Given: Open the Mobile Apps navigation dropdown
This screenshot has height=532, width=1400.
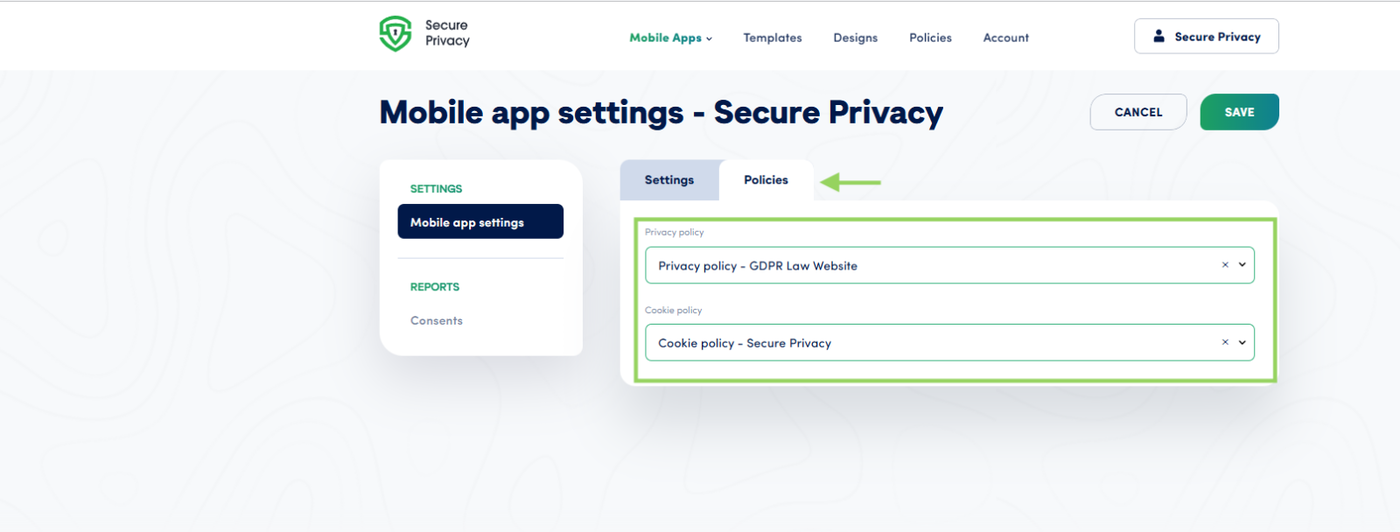Looking at the screenshot, I should pos(670,38).
